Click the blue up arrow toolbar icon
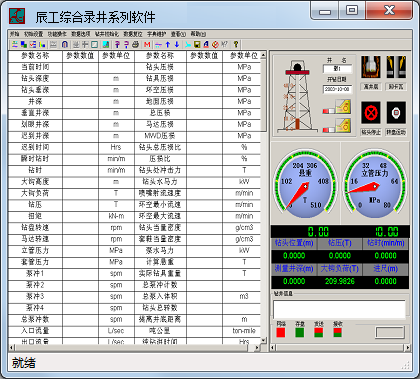 [x=168, y=44]
